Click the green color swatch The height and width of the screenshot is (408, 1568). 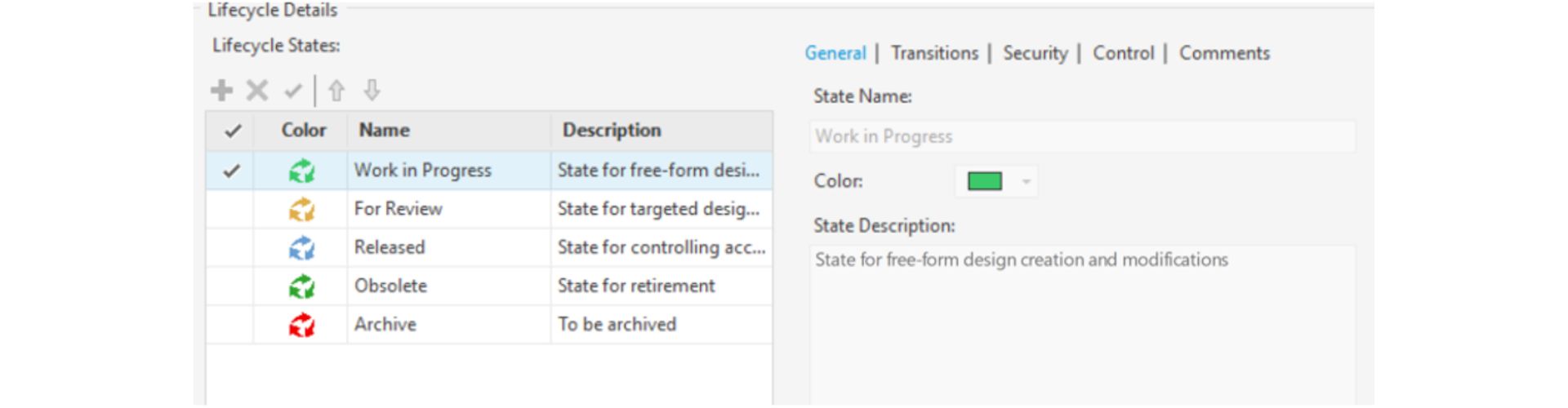point(984,181)
